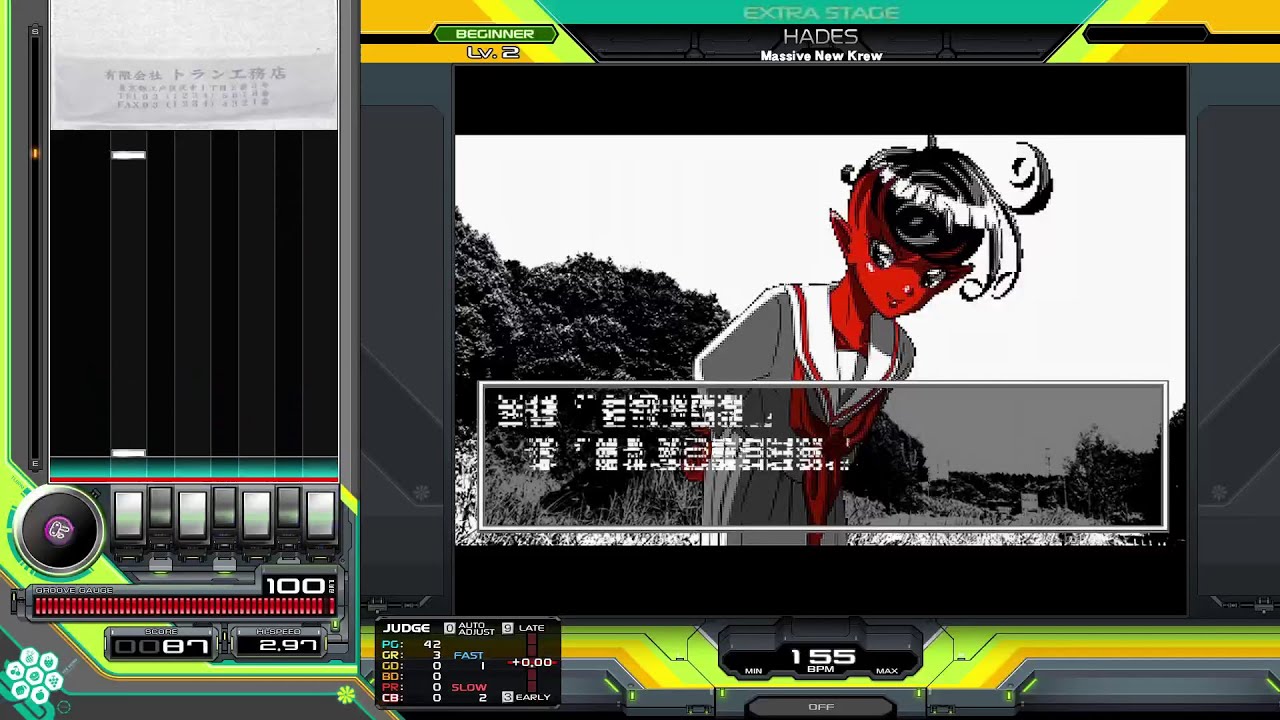Click the MAX label on BPM panel
Screen dimensions: 1280x720
coord(886,671)
